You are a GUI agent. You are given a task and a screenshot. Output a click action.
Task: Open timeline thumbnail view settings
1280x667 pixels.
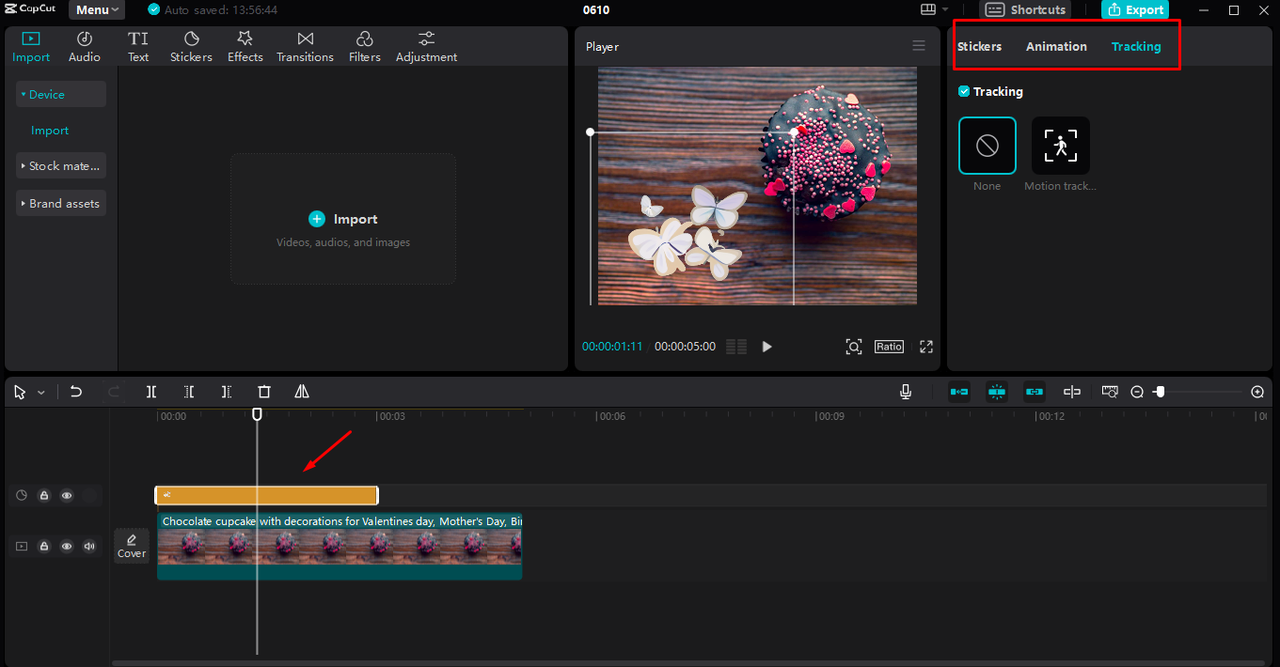point(1110,392)
